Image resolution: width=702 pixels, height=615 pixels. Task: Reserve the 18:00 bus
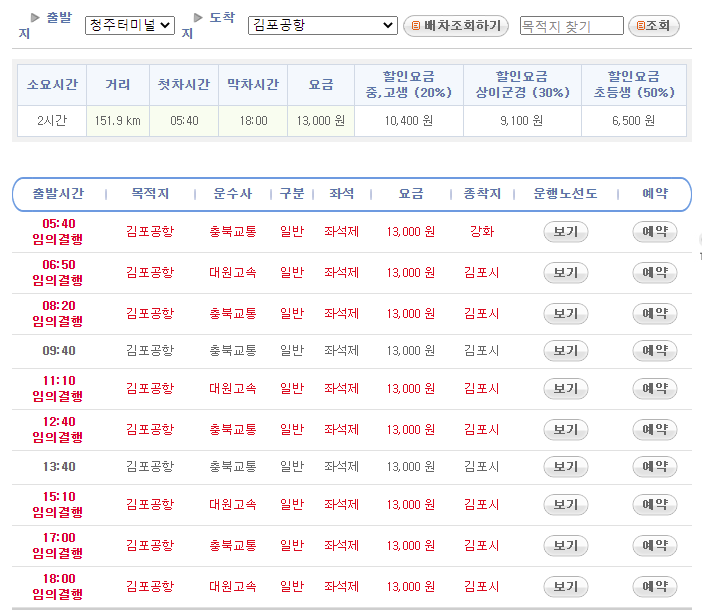[655, 587]
